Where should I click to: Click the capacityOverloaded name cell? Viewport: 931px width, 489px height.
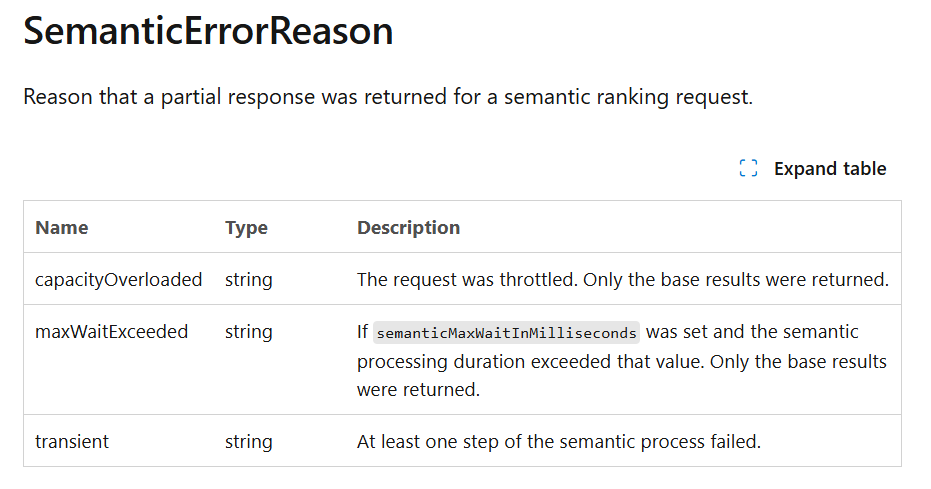(x=119, y=280)
